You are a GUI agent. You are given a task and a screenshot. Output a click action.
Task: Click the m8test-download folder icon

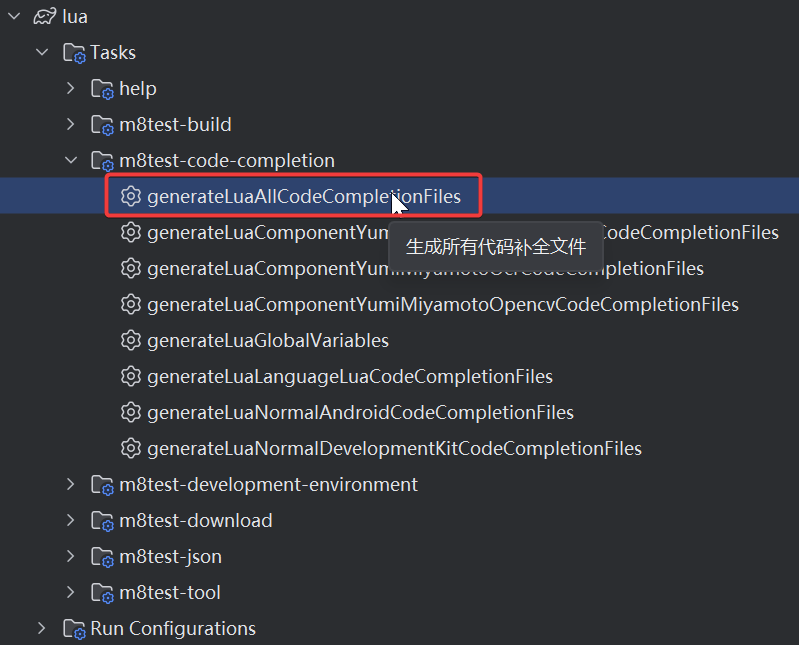(x=102, y=521)
